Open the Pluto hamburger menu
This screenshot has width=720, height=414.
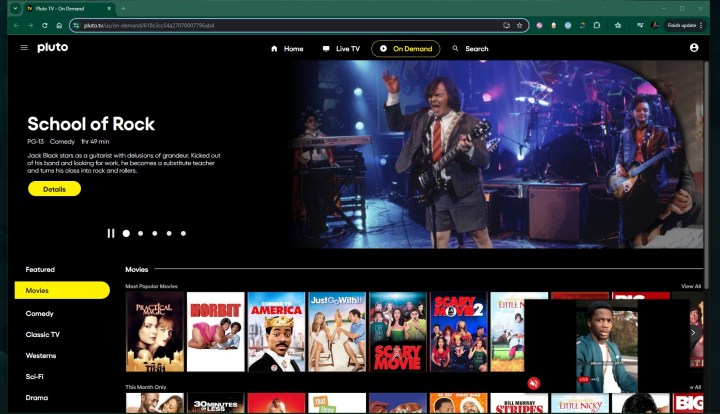click(24, 47)
